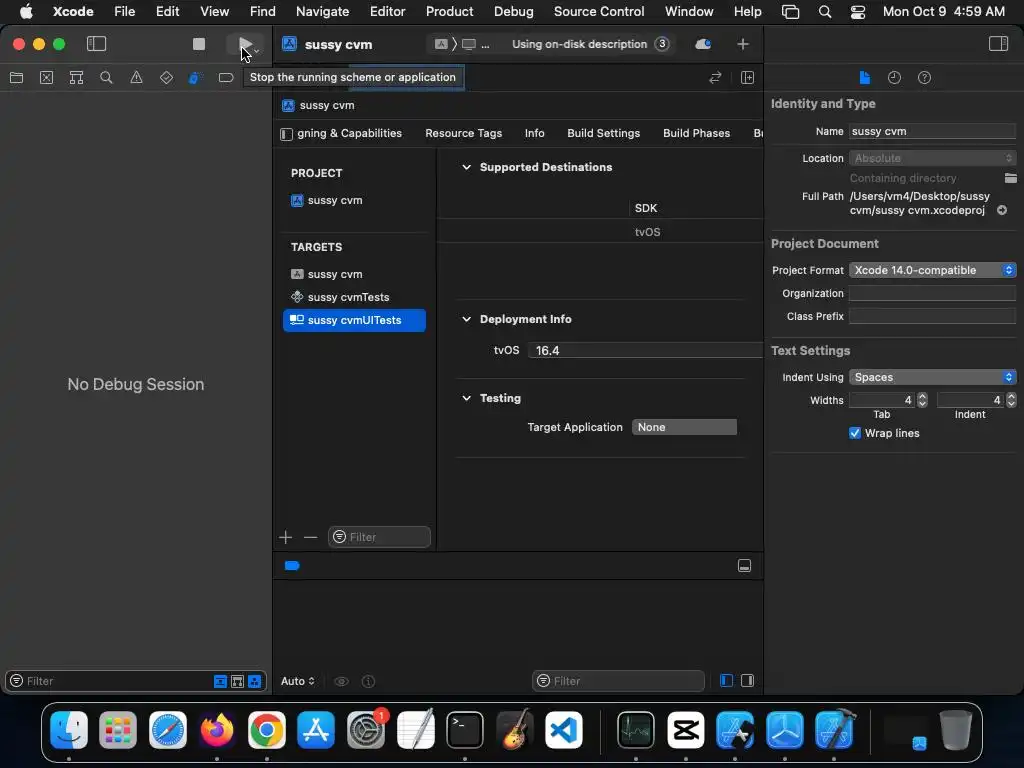1024x768 pixels.
Task: Open the Resource Tags tab
Action: 464,133
